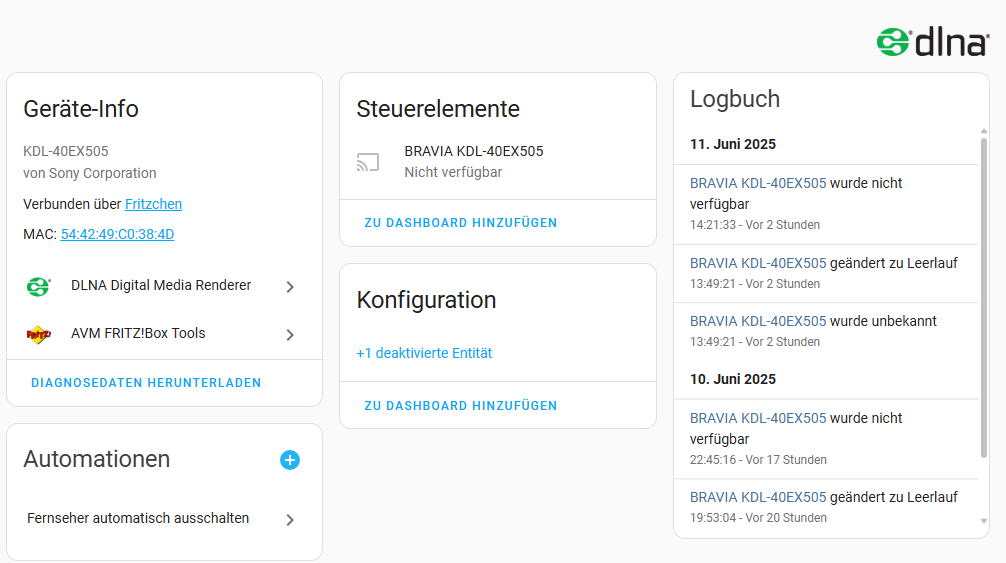This screenshot has height=563, width=1006.
Task: Click the 19:53:04 - Vor 20 Stunden timestamp
Action: [758, 517]
